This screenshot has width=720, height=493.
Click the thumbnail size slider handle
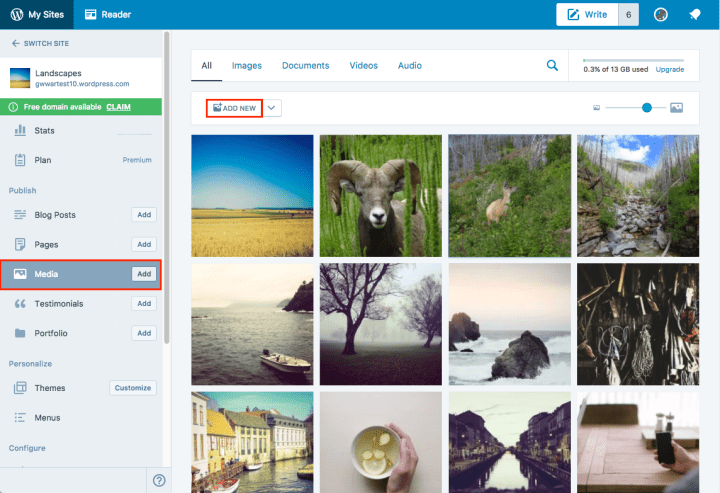point(647,107)
